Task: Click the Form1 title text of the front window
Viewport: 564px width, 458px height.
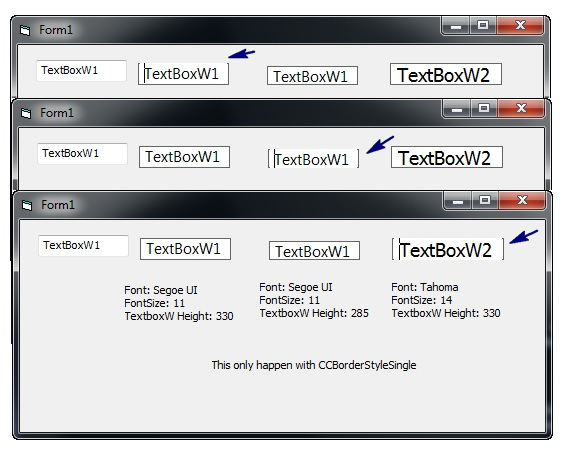Action: [58, 205]
